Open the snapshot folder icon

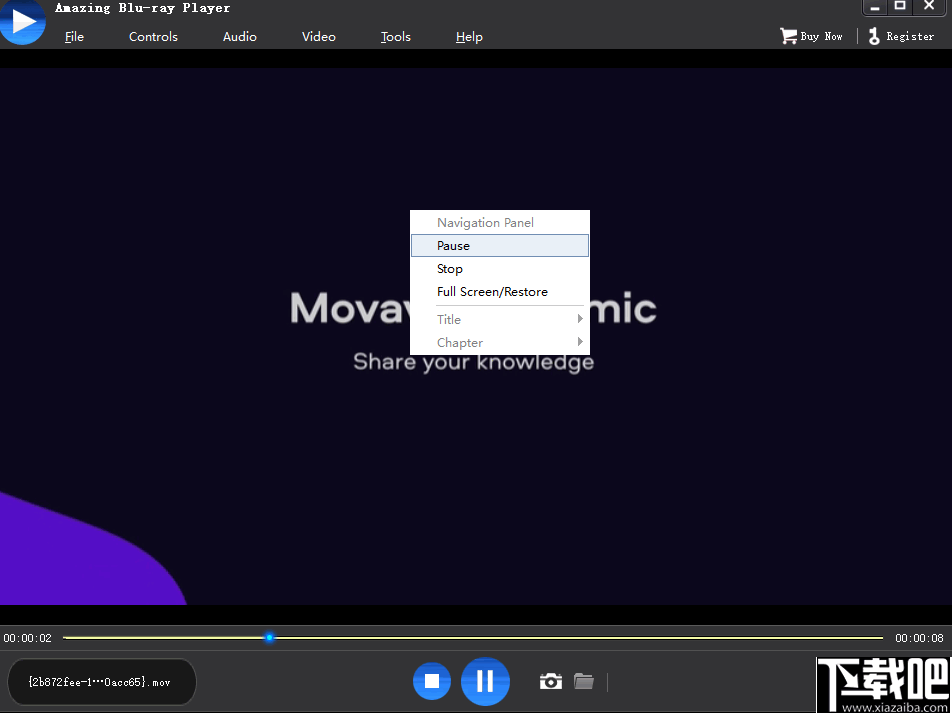[584, 681]
